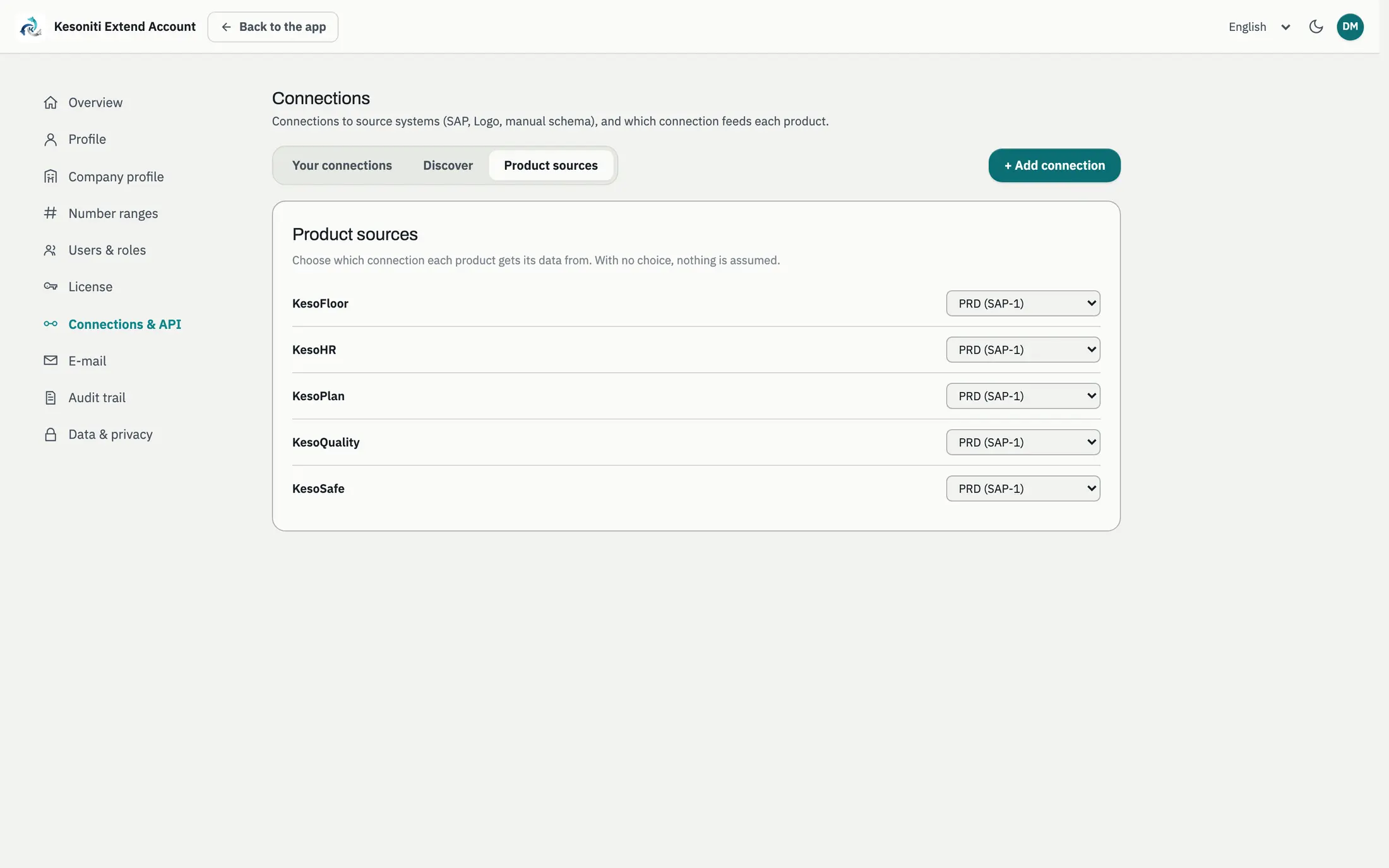Click the Add connection button

tap(1054, 165)
